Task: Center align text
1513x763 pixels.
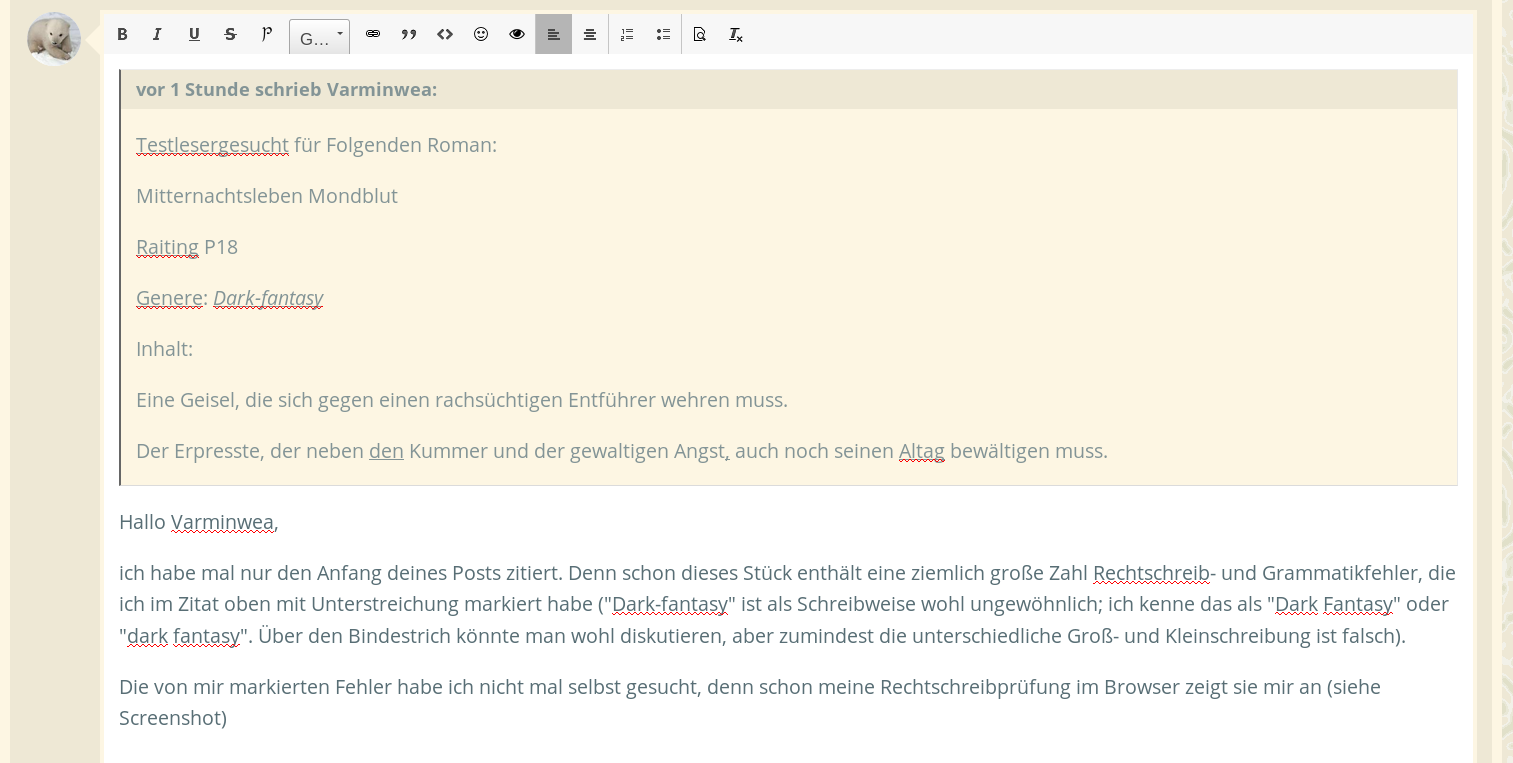Action: 590,35
